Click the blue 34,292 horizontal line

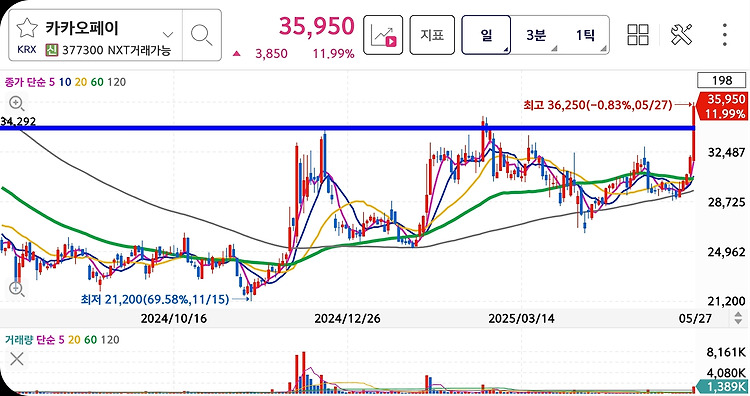(x=347, y=128)
